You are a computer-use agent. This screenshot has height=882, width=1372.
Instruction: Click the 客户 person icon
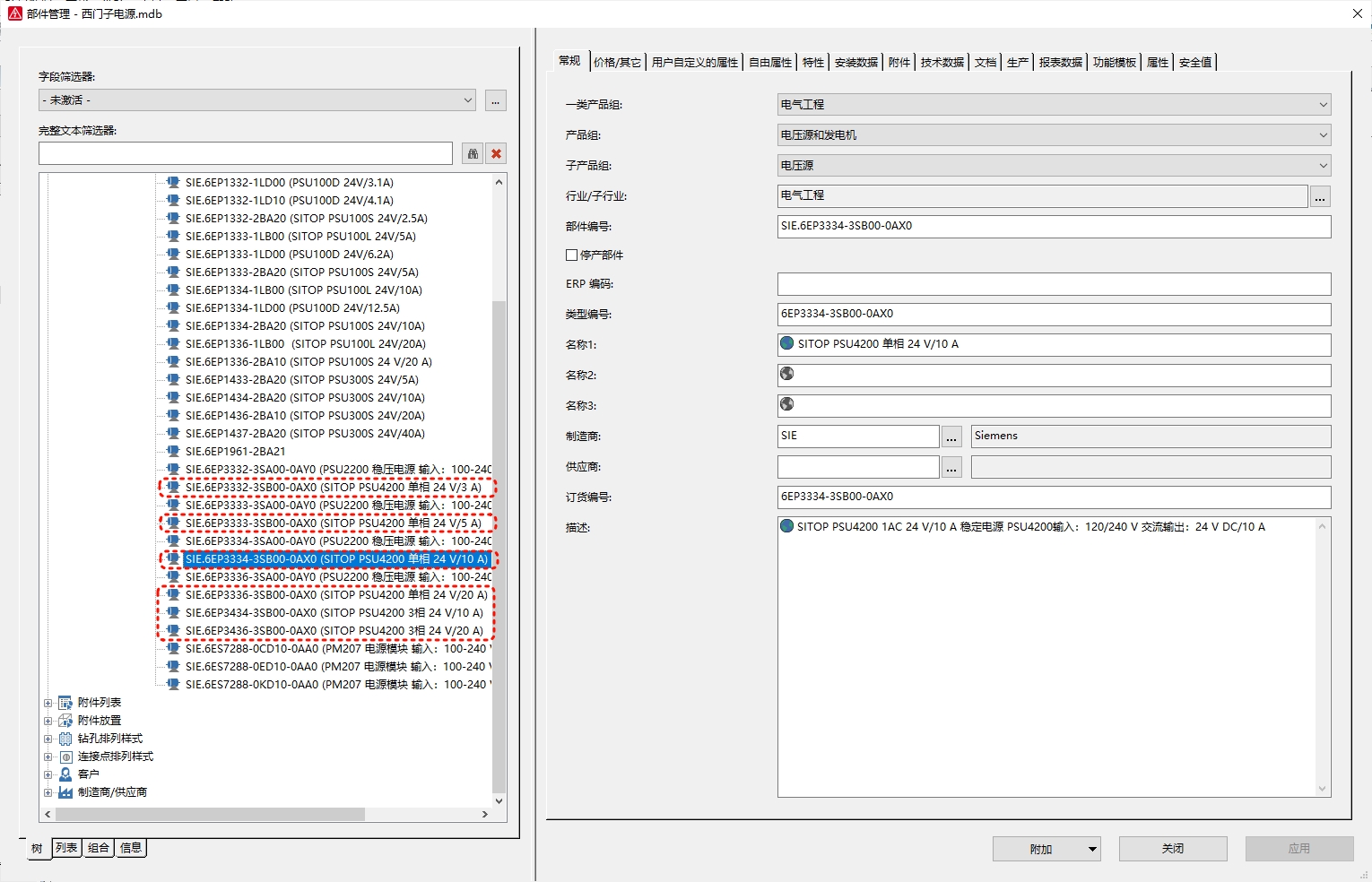click(65, 774)
